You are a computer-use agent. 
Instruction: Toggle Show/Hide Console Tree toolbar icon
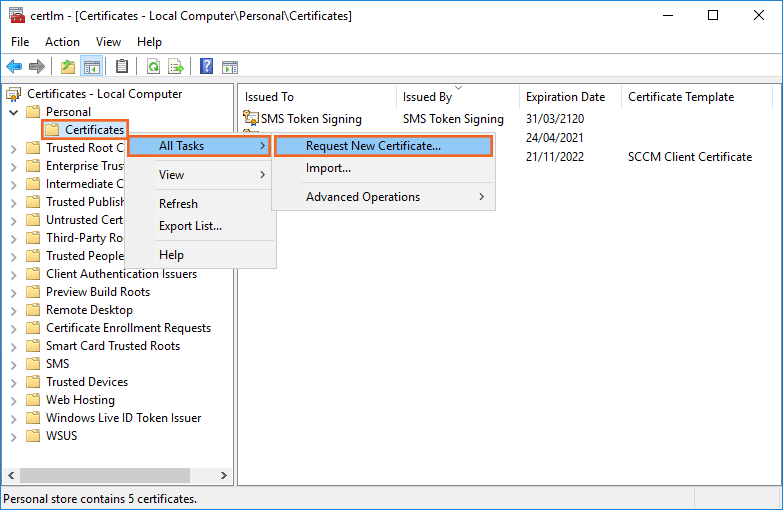click(91, 67)
